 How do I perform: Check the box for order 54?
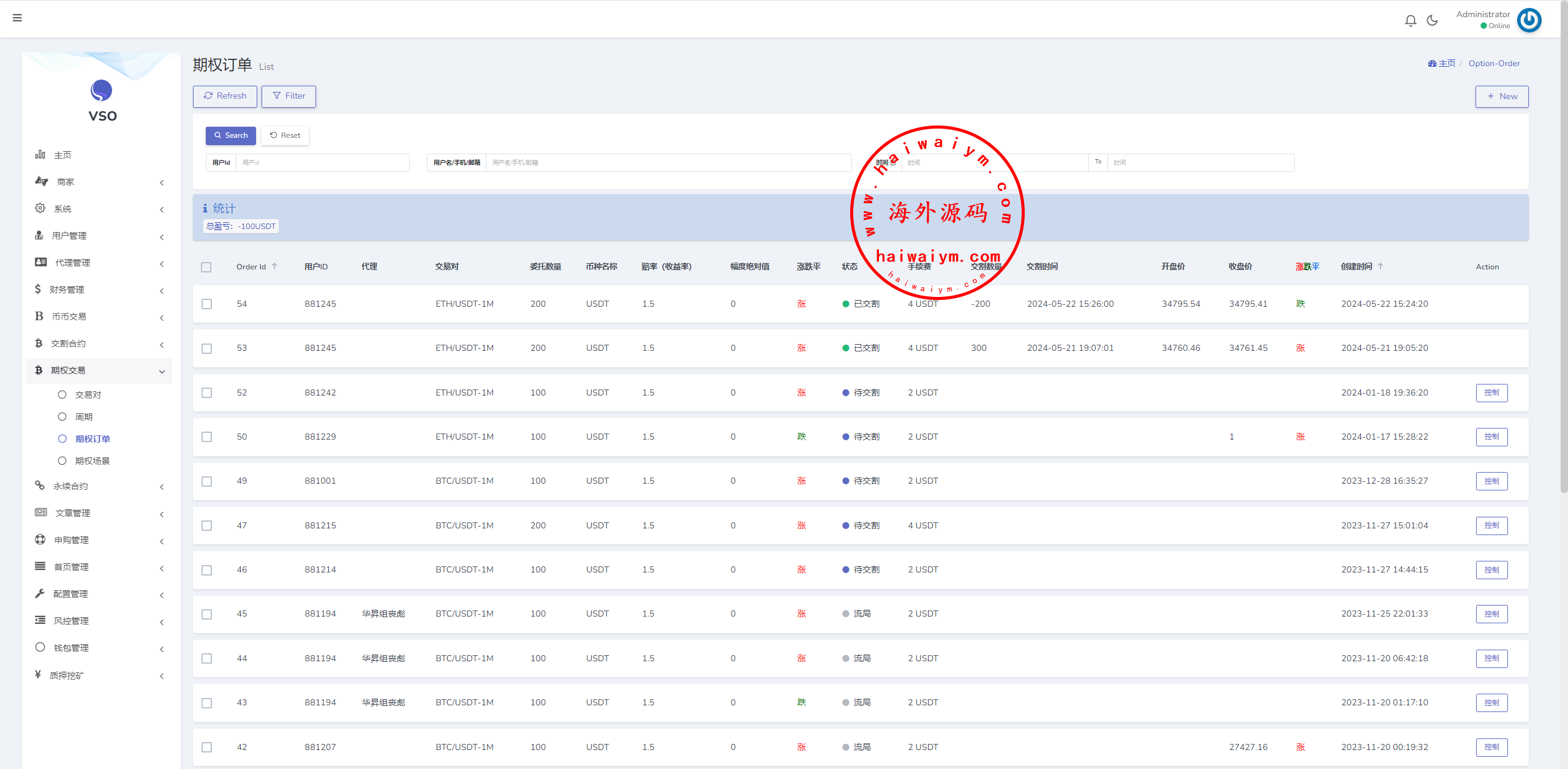(207, 304)
